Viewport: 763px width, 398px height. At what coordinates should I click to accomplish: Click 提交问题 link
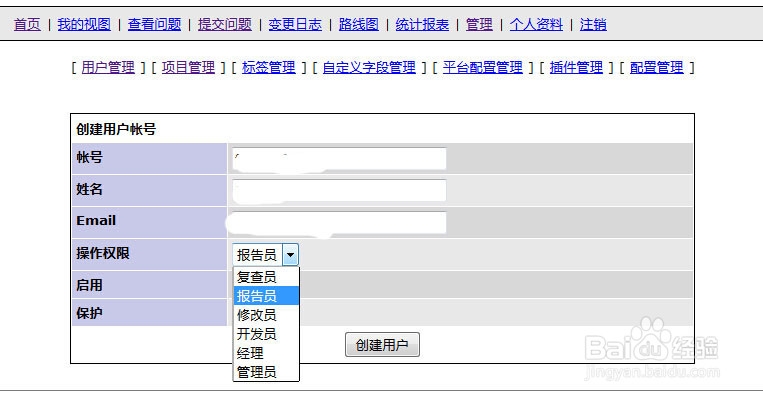(225, 24)
